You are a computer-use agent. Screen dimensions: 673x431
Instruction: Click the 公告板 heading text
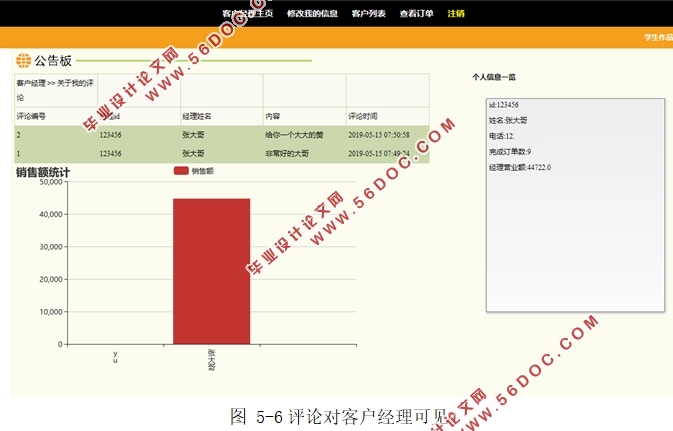point(53,61)
